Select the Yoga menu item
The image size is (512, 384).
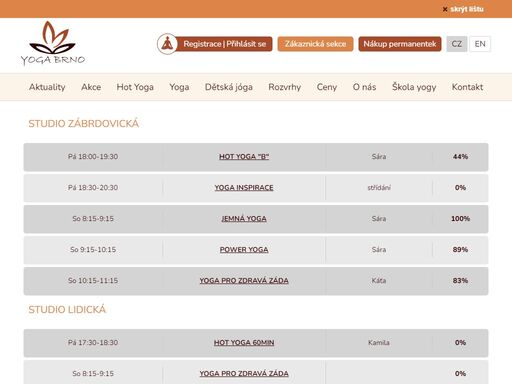point(179,87)
